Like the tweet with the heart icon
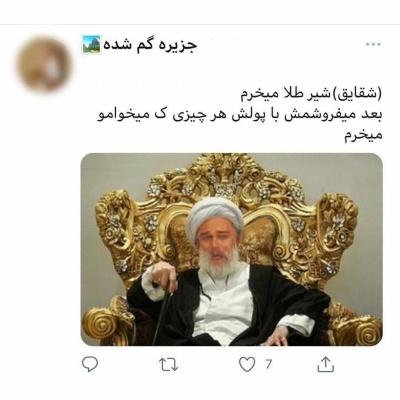Viewport: 400px width, 400px height. (x=247, y=364)
